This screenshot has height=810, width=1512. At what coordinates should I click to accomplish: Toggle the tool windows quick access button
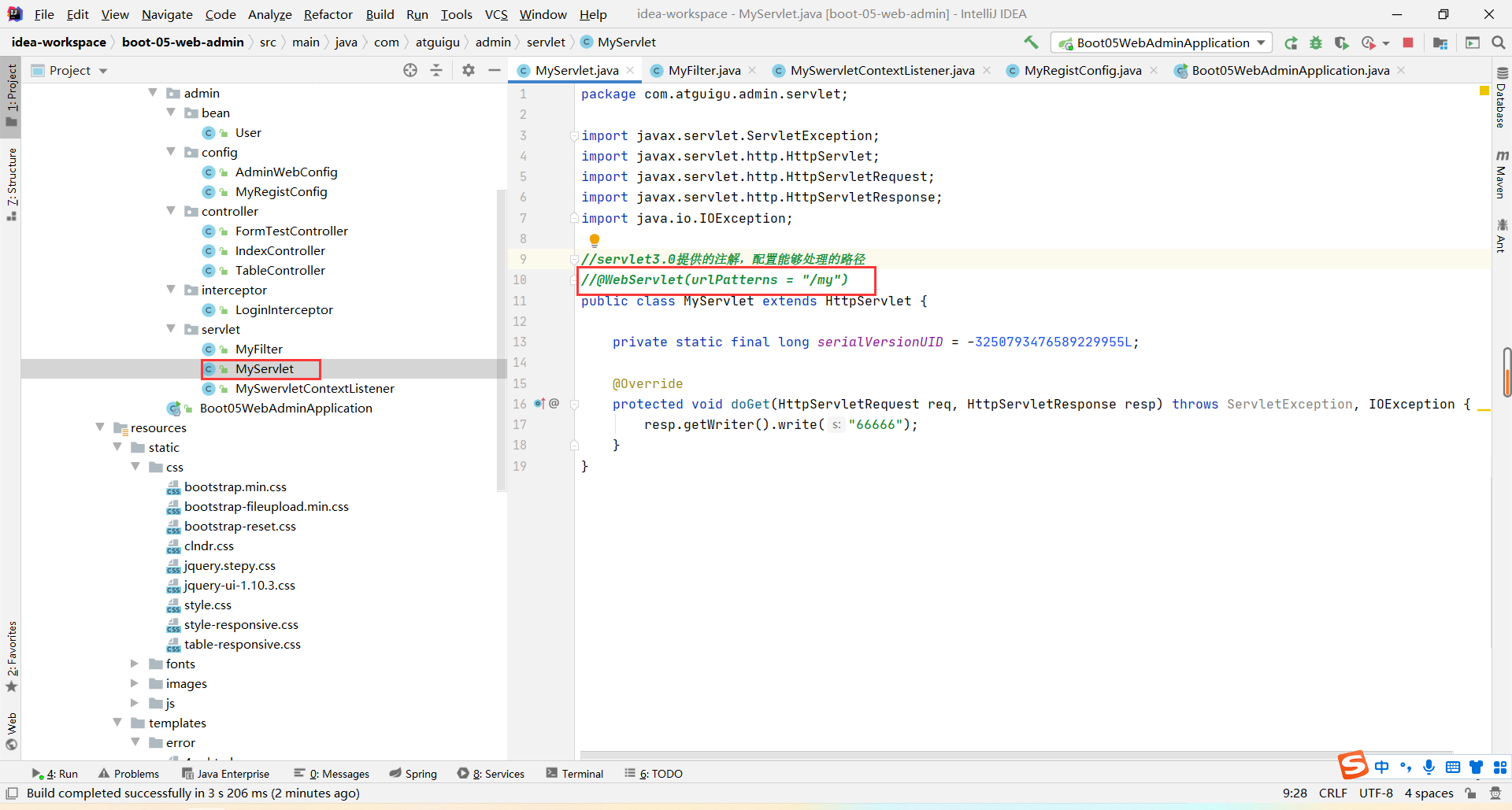(12, 793)
